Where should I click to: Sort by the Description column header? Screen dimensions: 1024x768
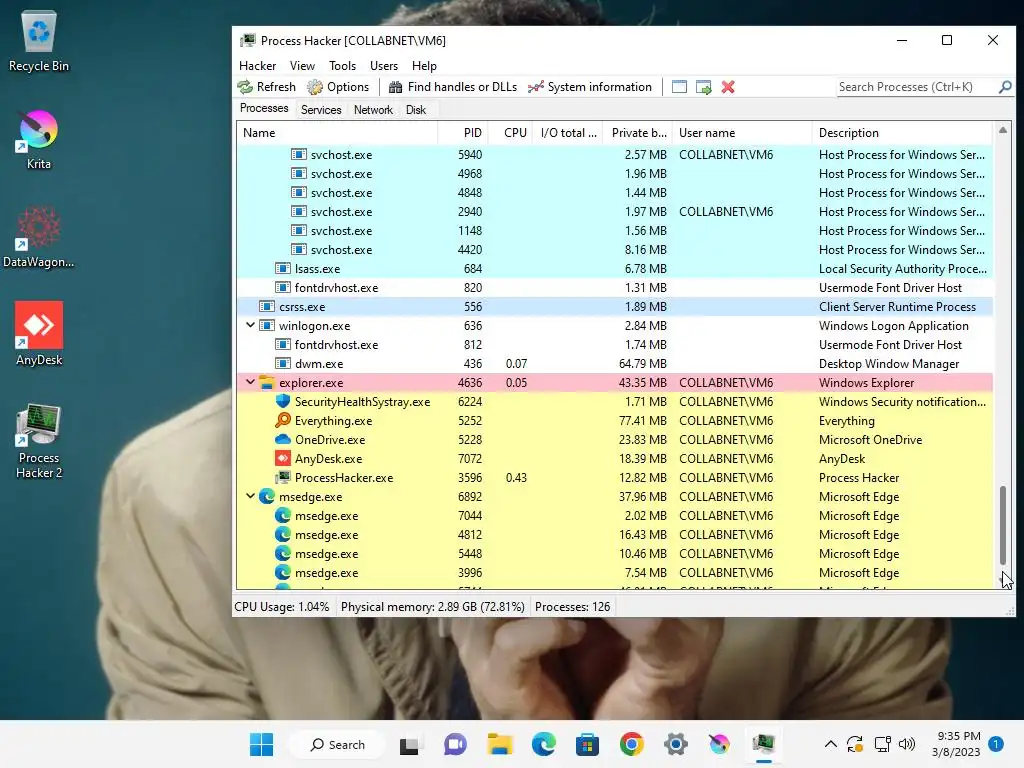903,133
